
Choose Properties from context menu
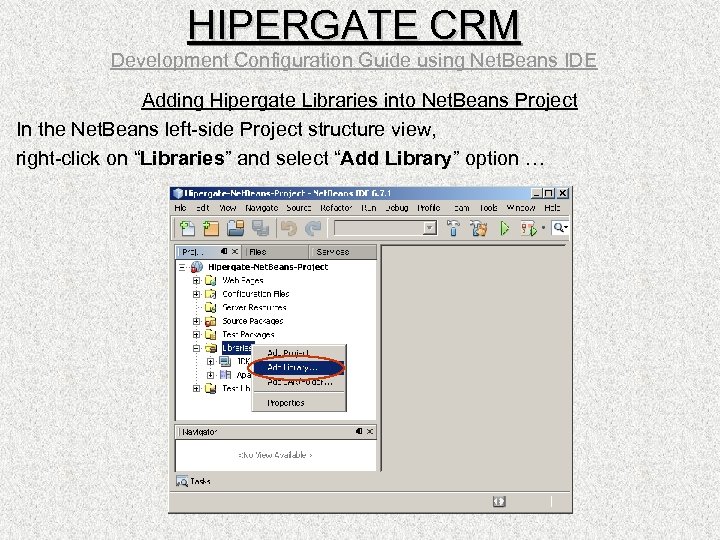[298, 403]
